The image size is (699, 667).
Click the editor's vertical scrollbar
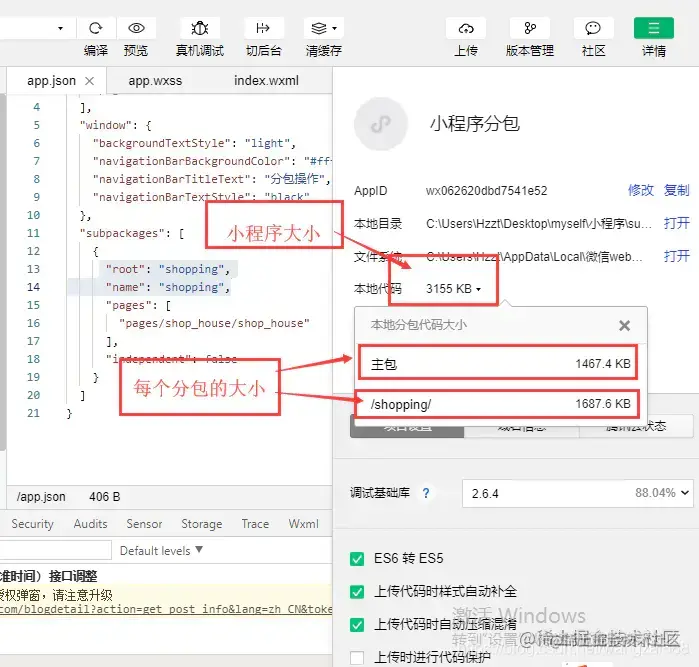coord(3,272)
